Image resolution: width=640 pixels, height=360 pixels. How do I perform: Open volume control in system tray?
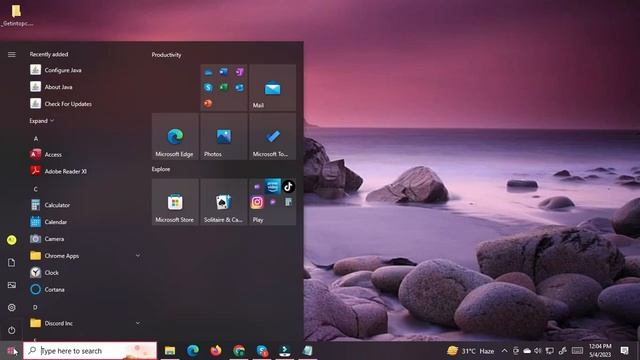coord(538,351)
